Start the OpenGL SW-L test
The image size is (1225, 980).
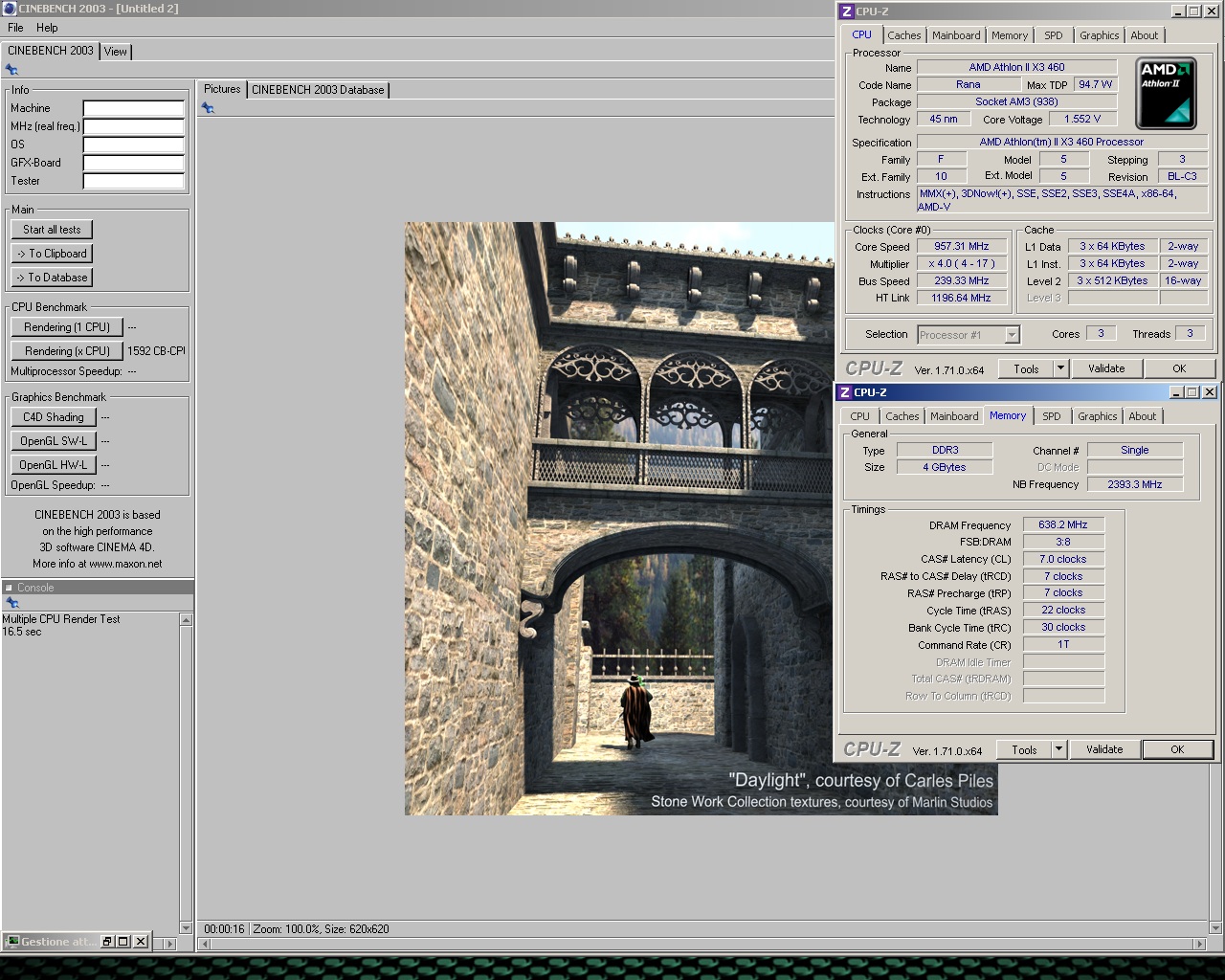54,441
